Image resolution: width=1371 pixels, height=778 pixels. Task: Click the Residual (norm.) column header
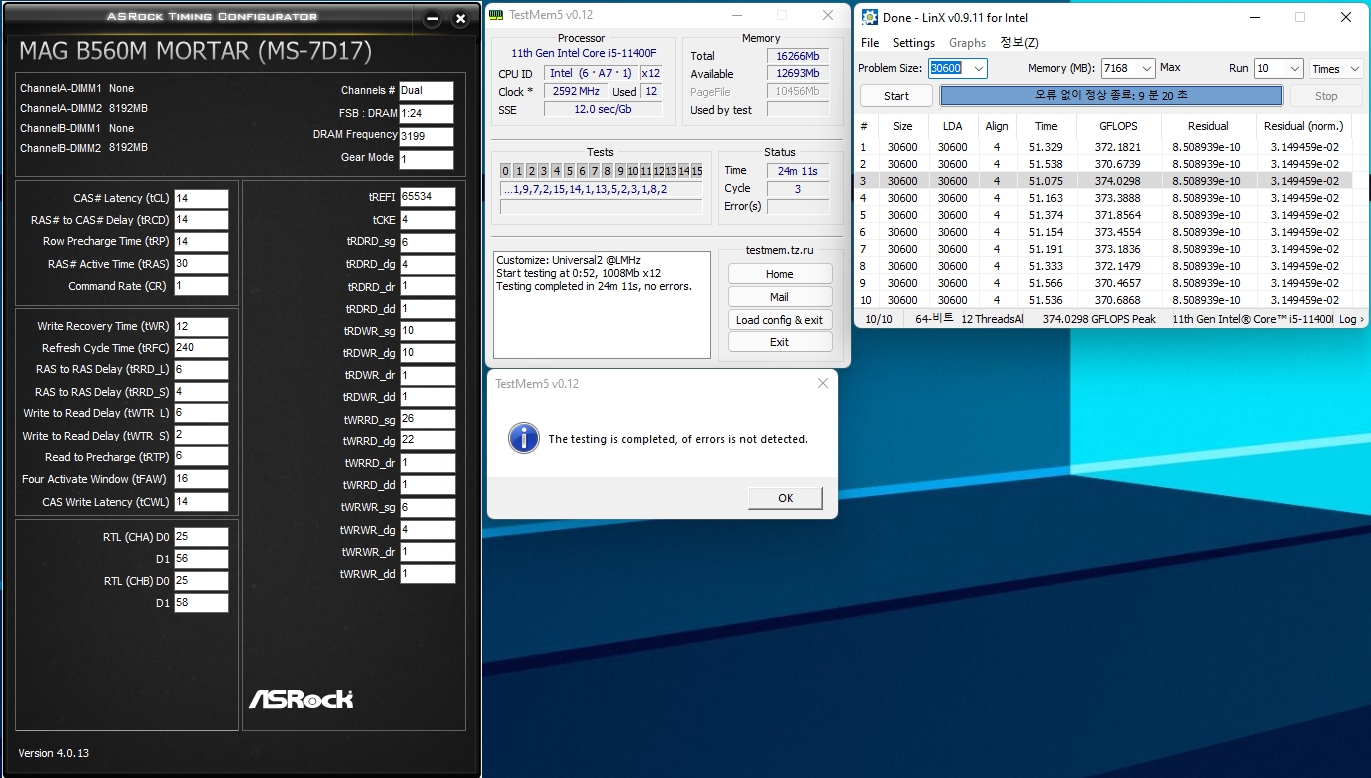click(x=1303, y=126)
